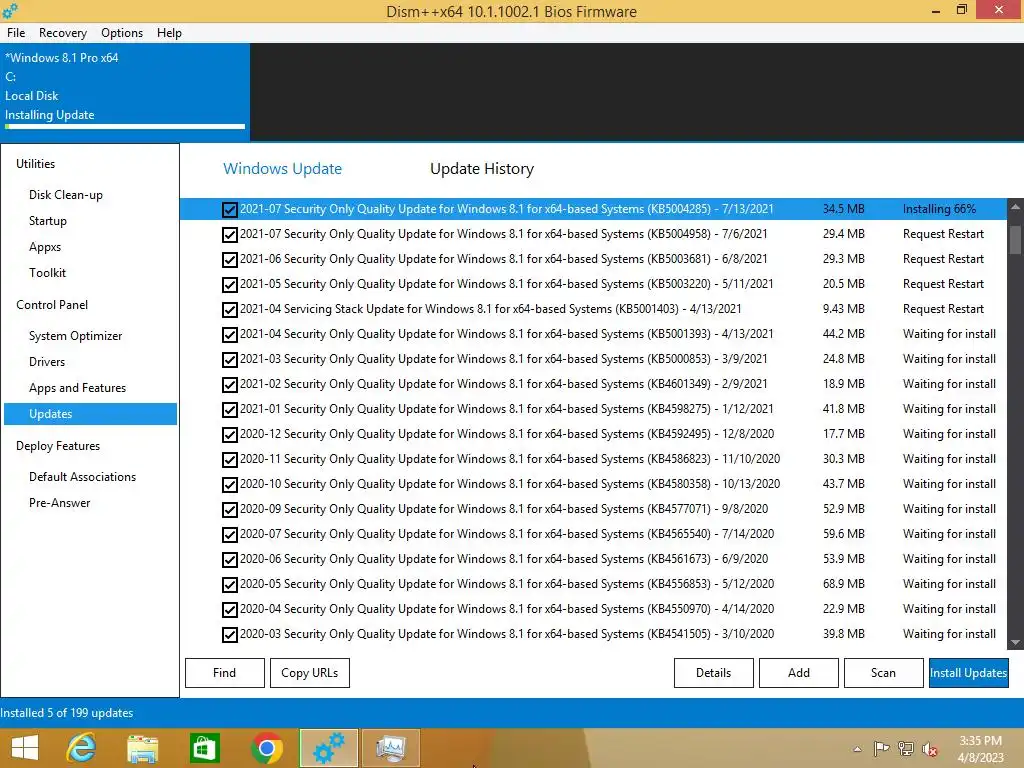This screenshot has width=1024, height=768.
Task: Open Toolkit in sidebar
Action: coord(47,272)
